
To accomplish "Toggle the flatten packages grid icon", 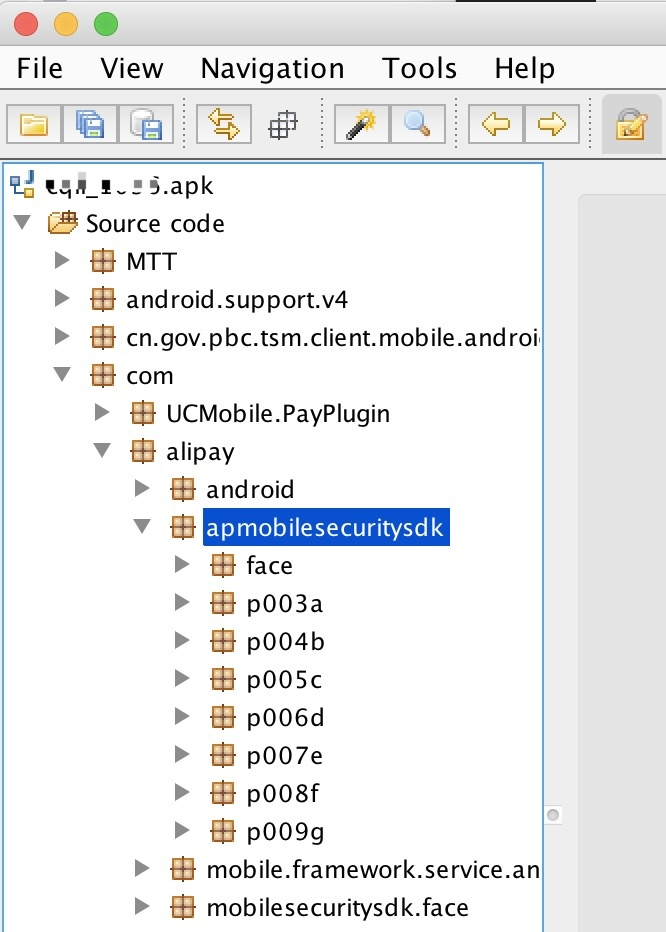I will tap(282, 124).
